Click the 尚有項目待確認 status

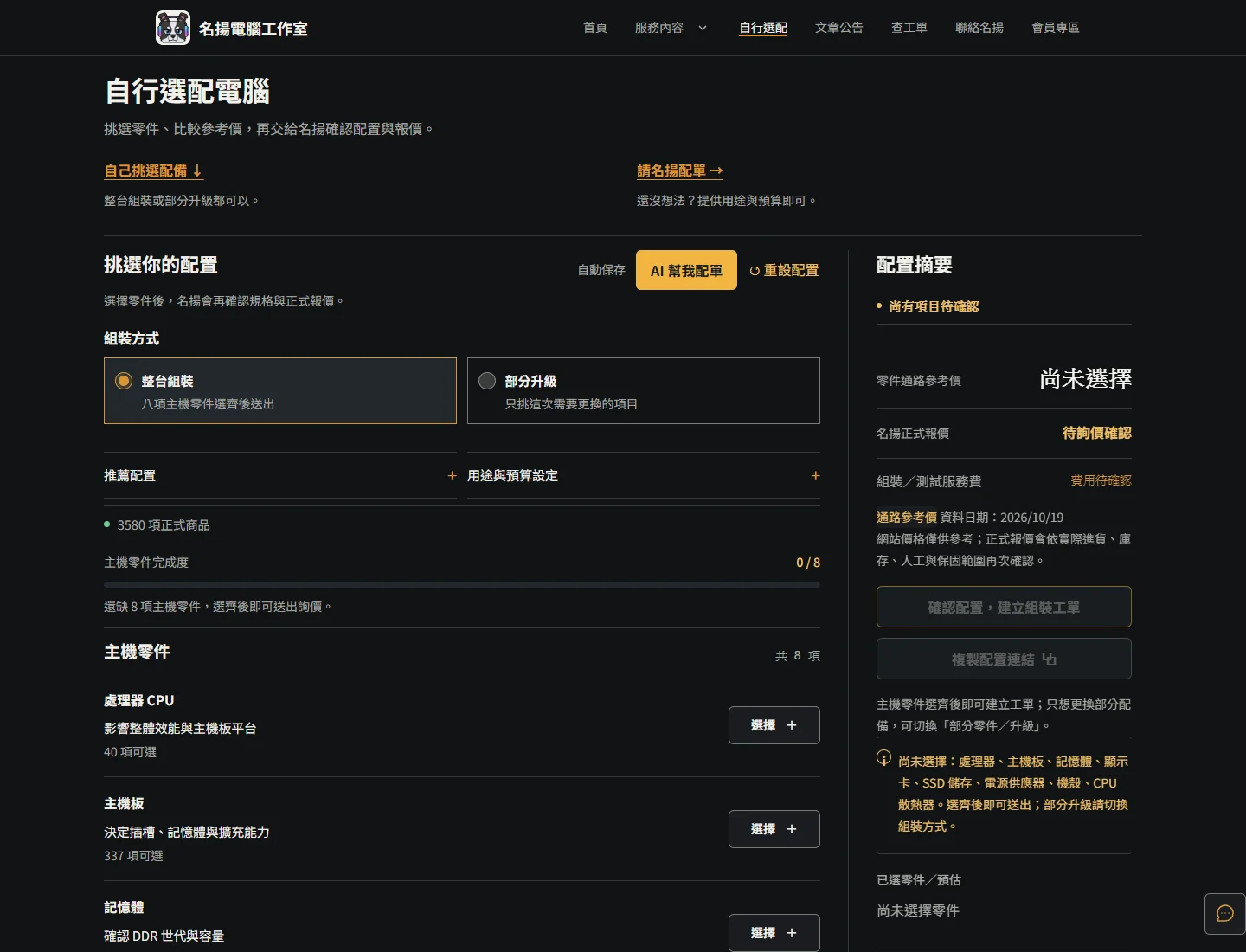(x=934, y=306)
